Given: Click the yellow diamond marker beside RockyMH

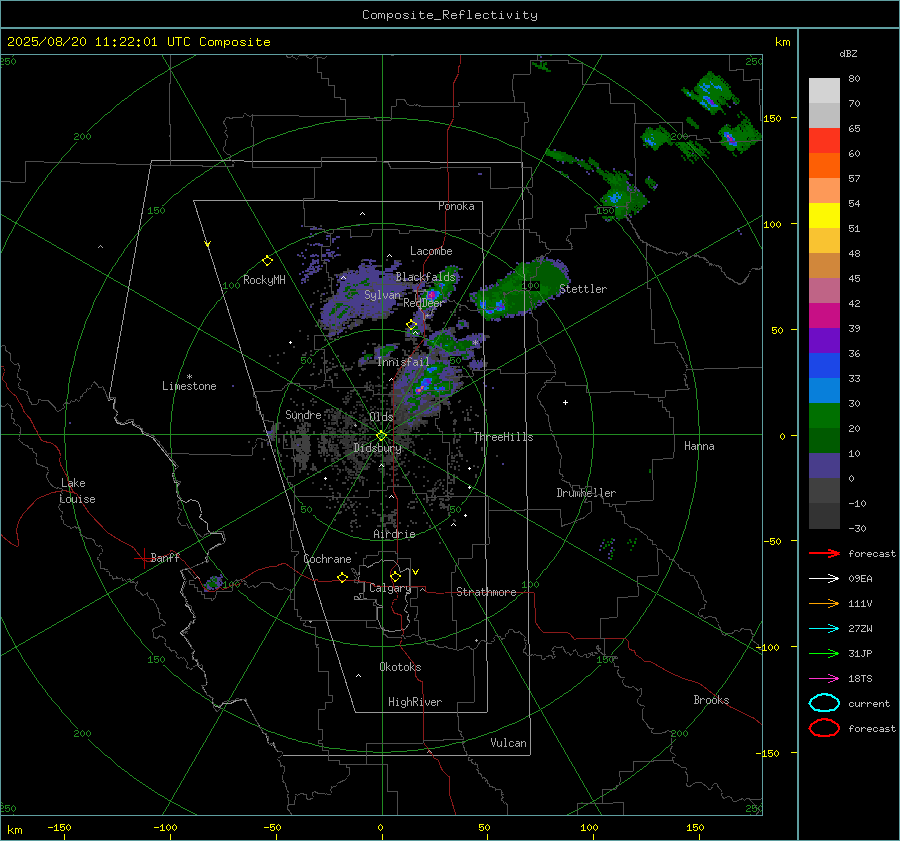Looking at the screenshot, I should (x=267, y=261).
